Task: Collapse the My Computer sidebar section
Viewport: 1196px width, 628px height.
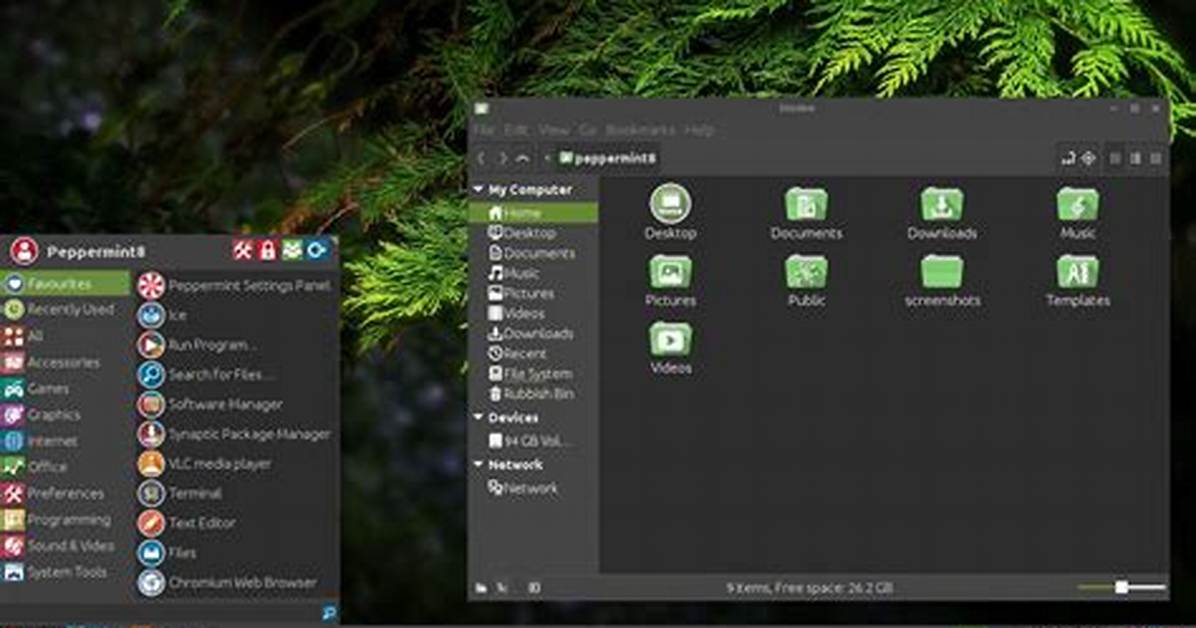Action: 478,189
